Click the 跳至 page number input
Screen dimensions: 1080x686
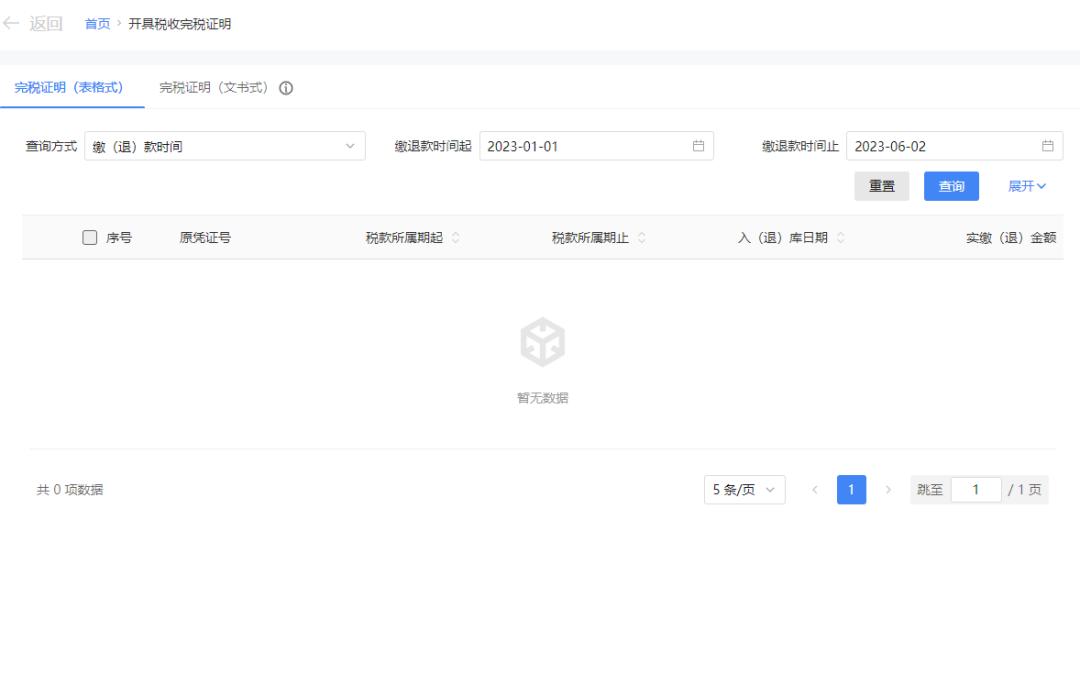click(975, 490)
